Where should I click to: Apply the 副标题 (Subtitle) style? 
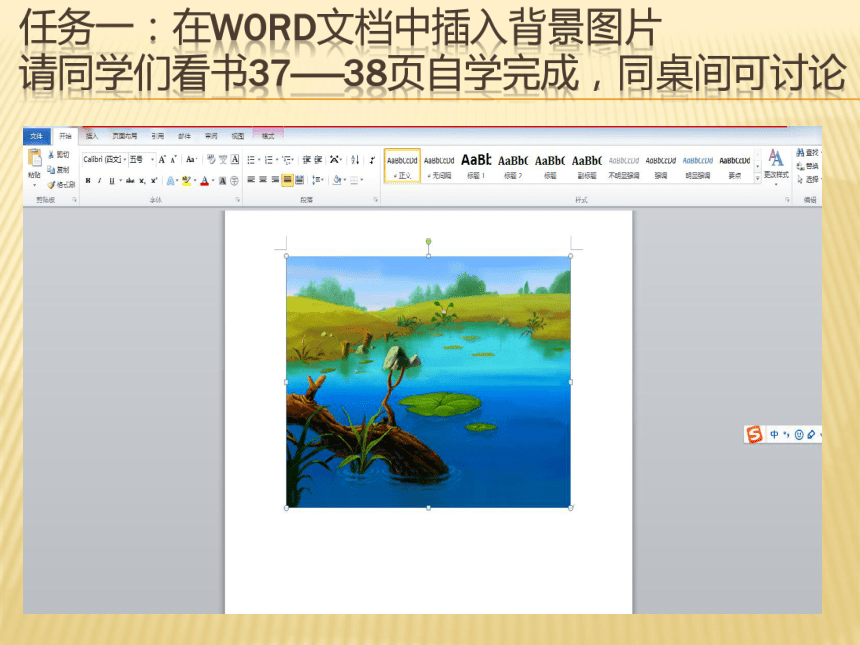587,166
